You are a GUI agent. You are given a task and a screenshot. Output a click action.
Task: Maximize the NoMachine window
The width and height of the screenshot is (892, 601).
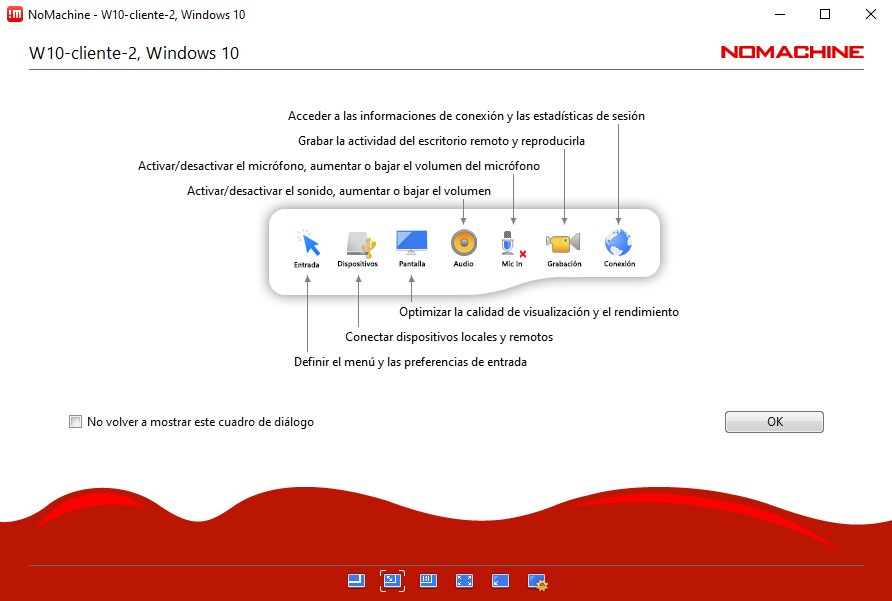point(824,15)
